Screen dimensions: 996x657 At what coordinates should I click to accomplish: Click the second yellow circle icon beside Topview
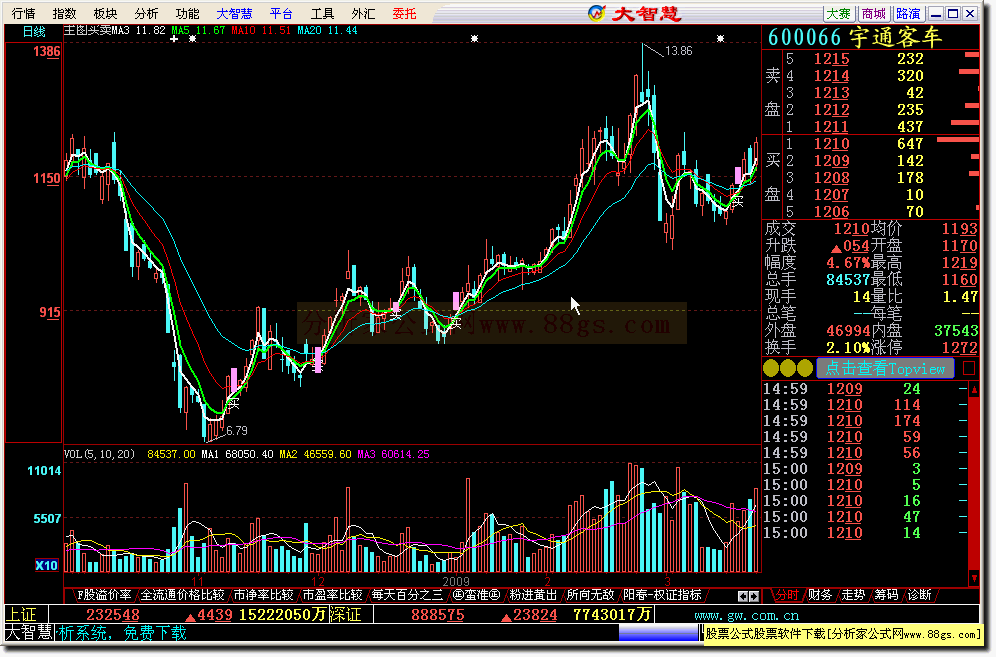point(788,368)
